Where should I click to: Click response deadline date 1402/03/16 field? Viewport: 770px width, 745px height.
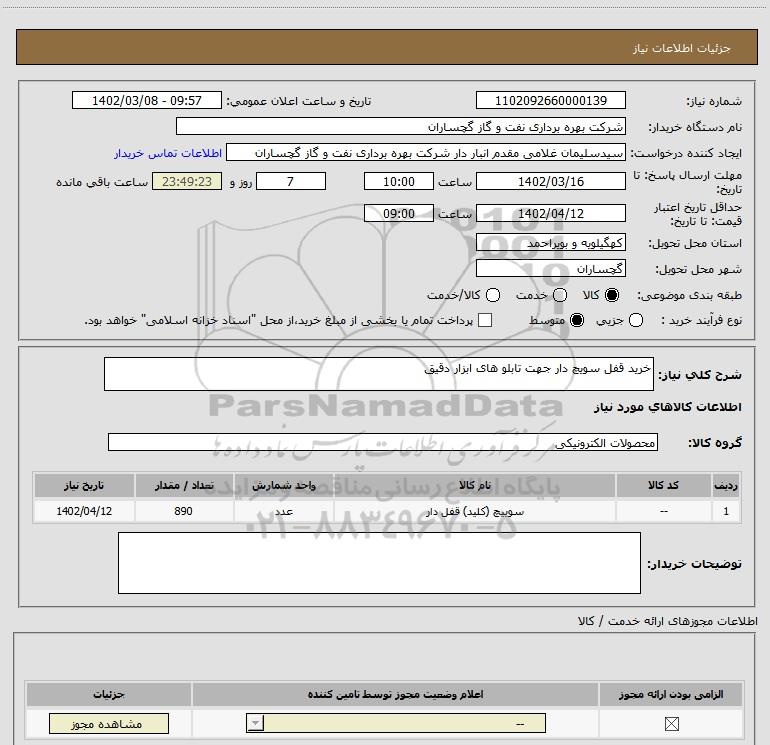click(550, 181)
